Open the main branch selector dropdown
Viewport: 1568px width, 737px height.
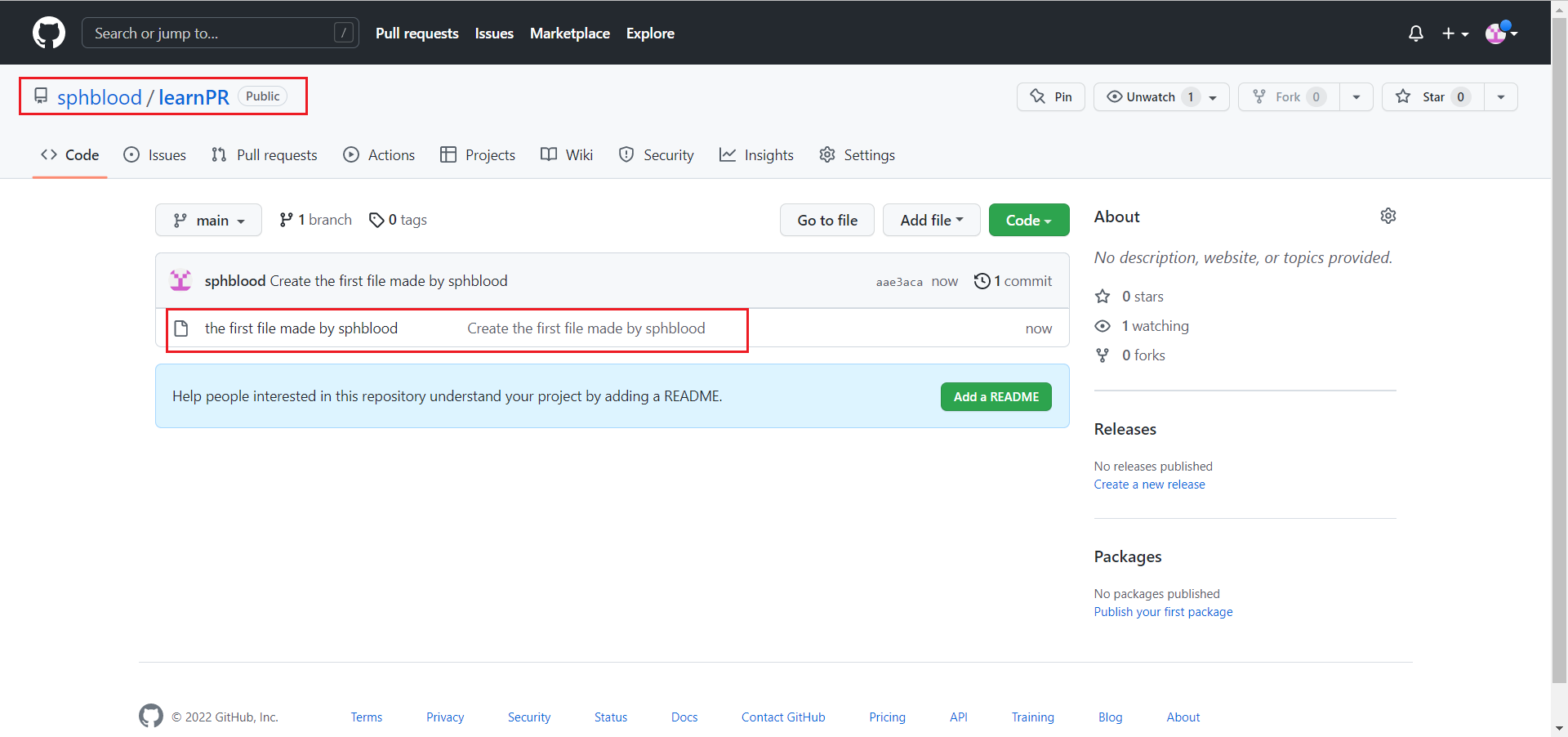(208, 220)
